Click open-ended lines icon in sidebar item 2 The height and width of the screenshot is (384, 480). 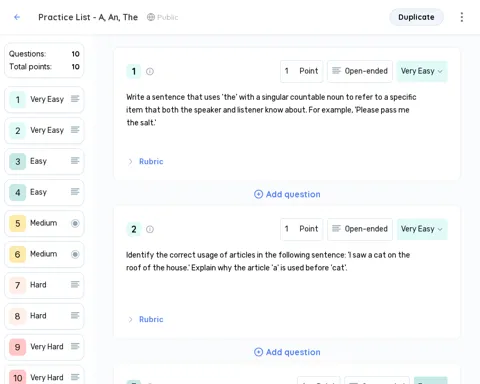click(x=75, y=130)
